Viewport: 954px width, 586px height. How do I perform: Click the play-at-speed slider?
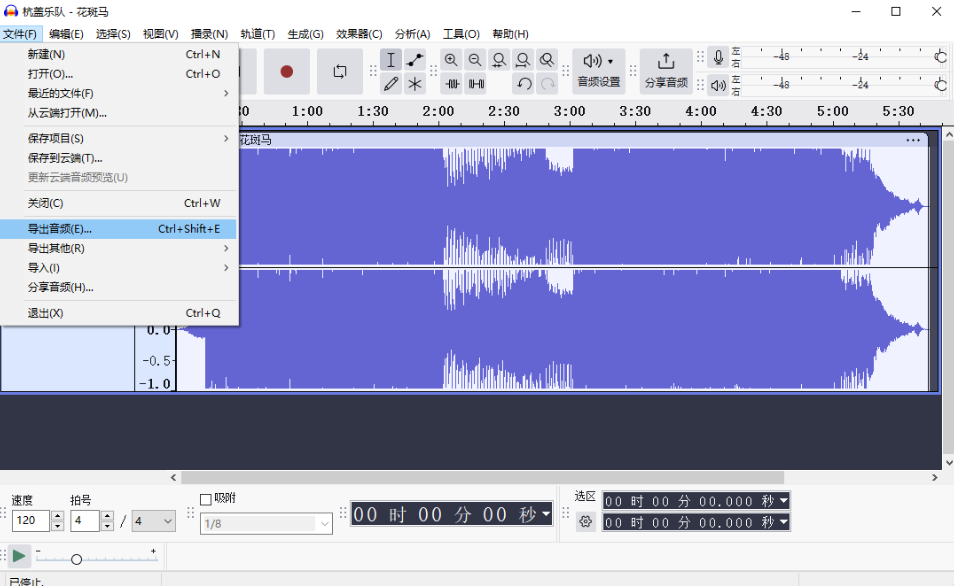click(x=76, y=559)
